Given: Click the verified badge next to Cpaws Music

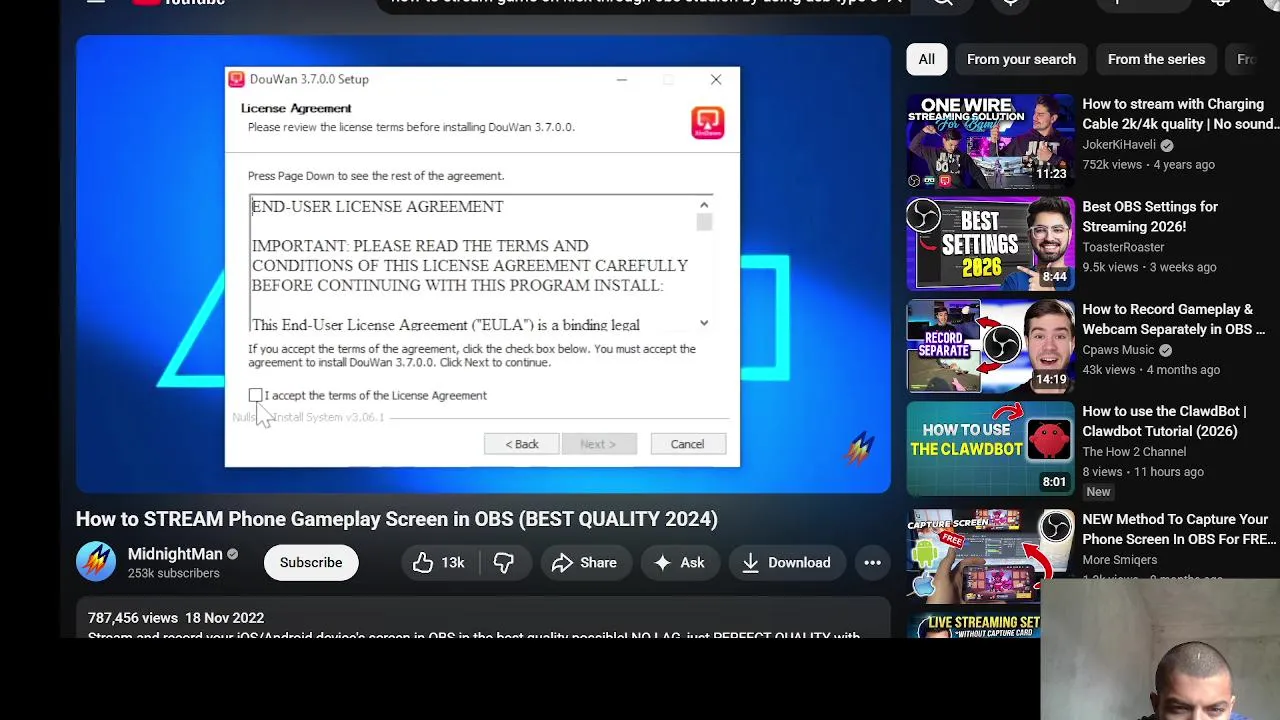Looking at the screenshot, I should 1165,350.
